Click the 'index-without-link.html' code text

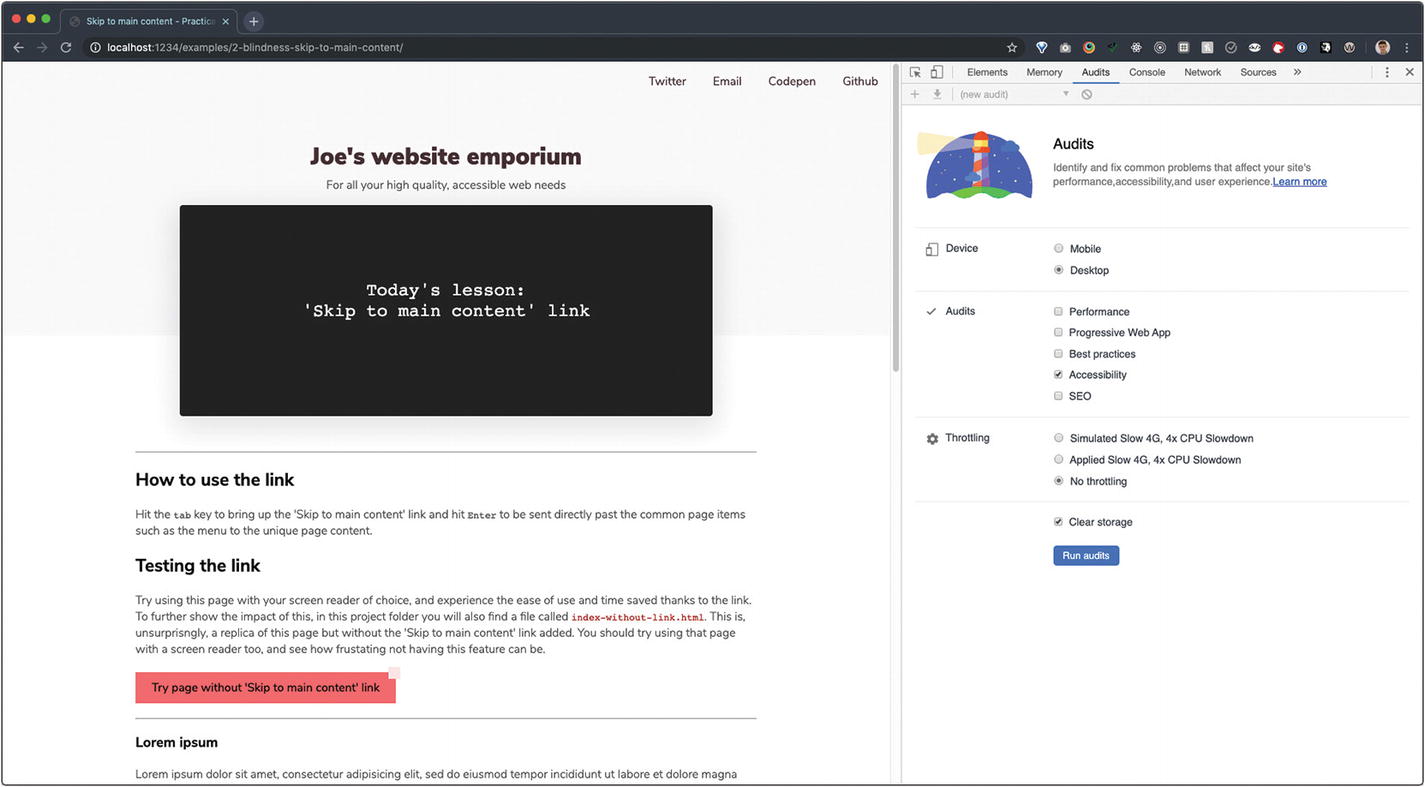pyautogui.click(x=638, y=617)
